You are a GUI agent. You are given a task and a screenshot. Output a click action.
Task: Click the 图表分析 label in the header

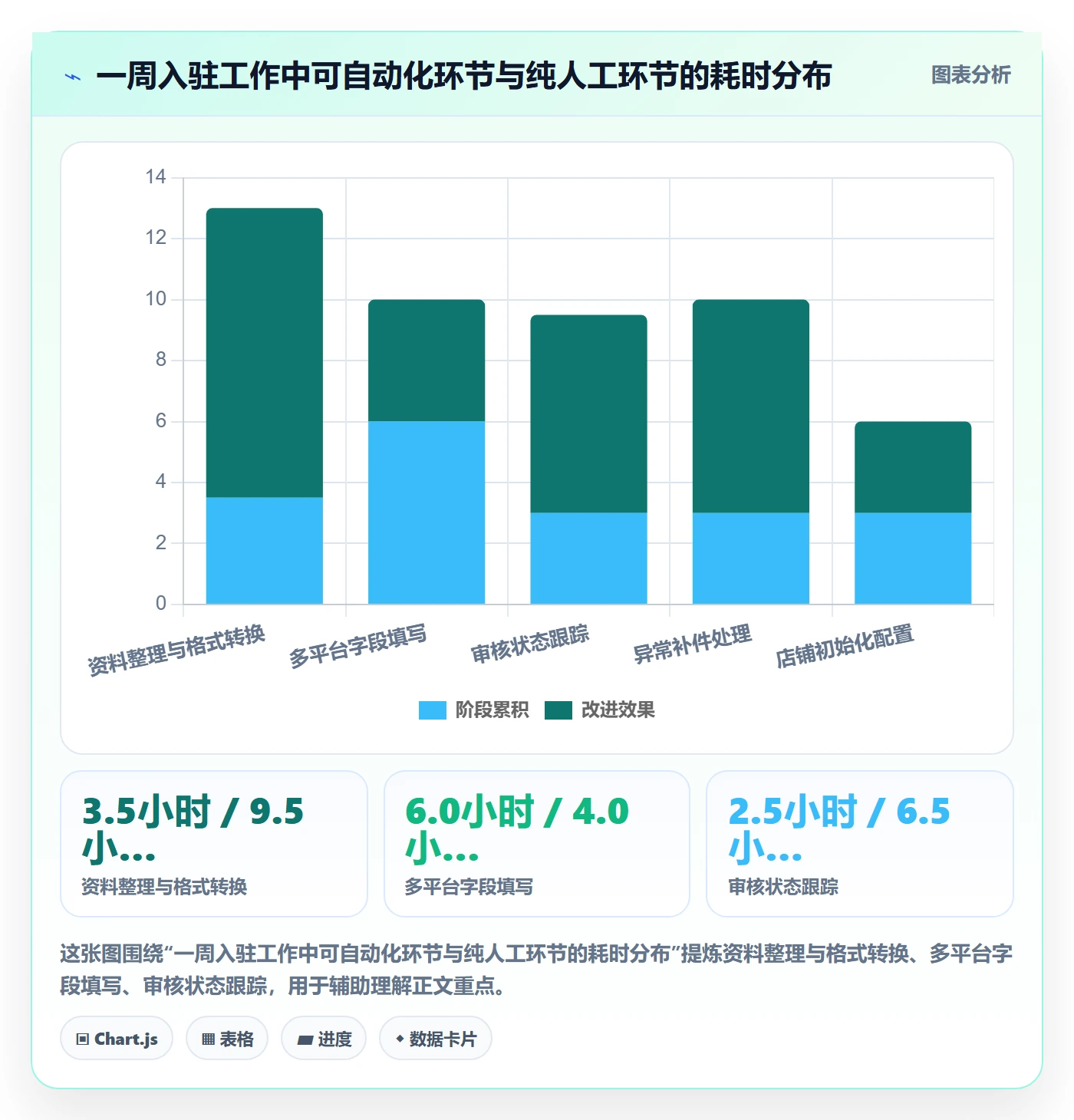coord(970,75)
